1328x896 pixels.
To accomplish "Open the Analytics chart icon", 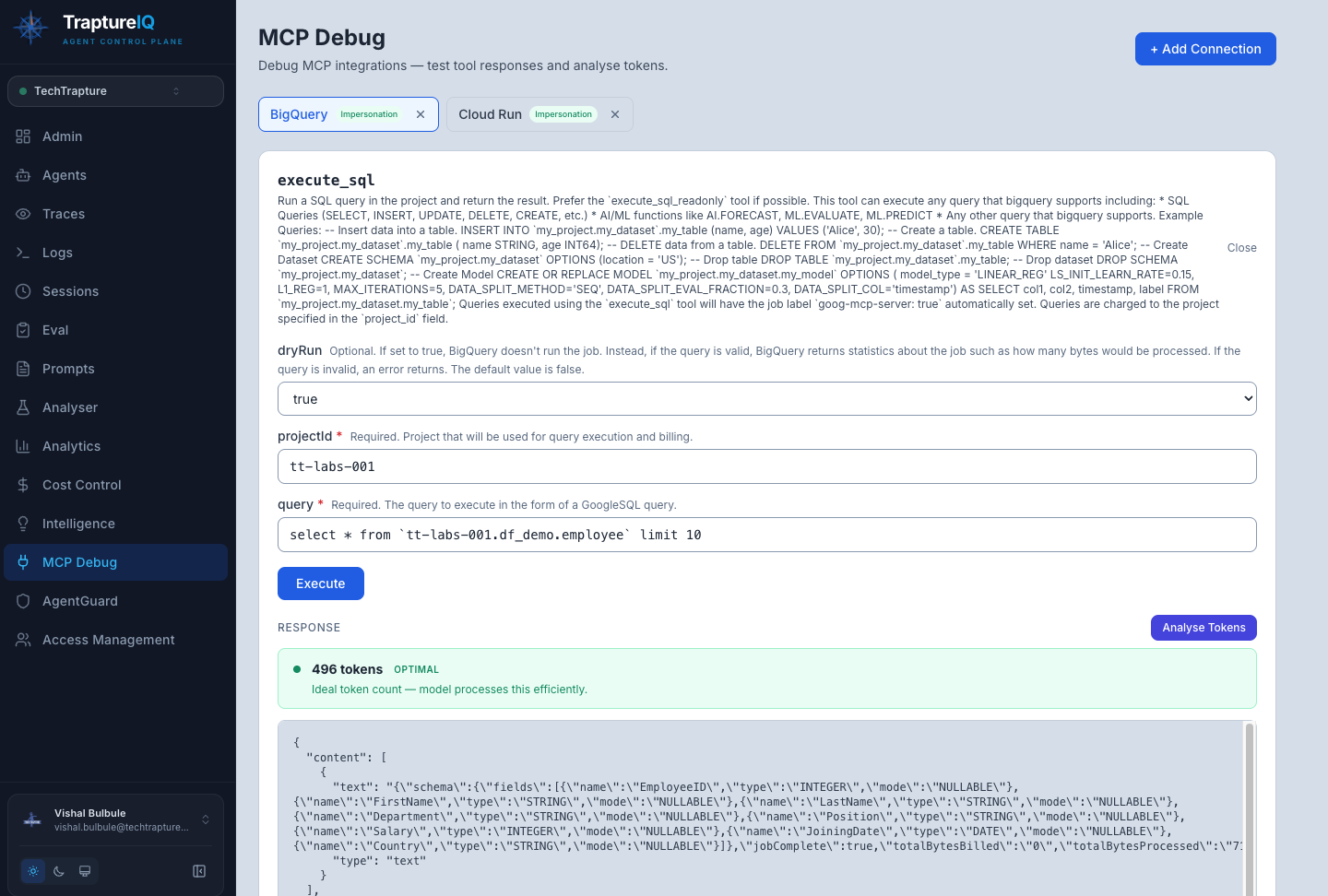I will pos(23,446).
